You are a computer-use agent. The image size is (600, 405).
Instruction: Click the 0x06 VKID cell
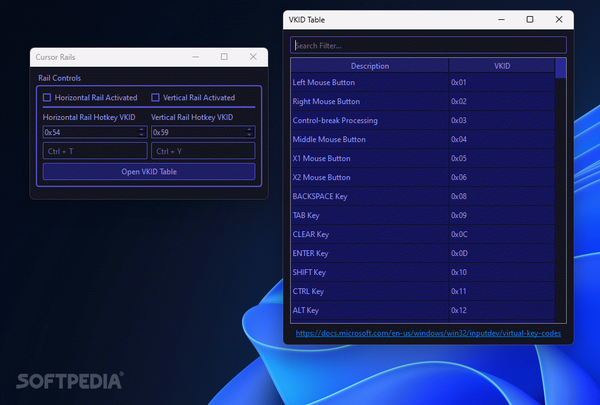point(502,177)
